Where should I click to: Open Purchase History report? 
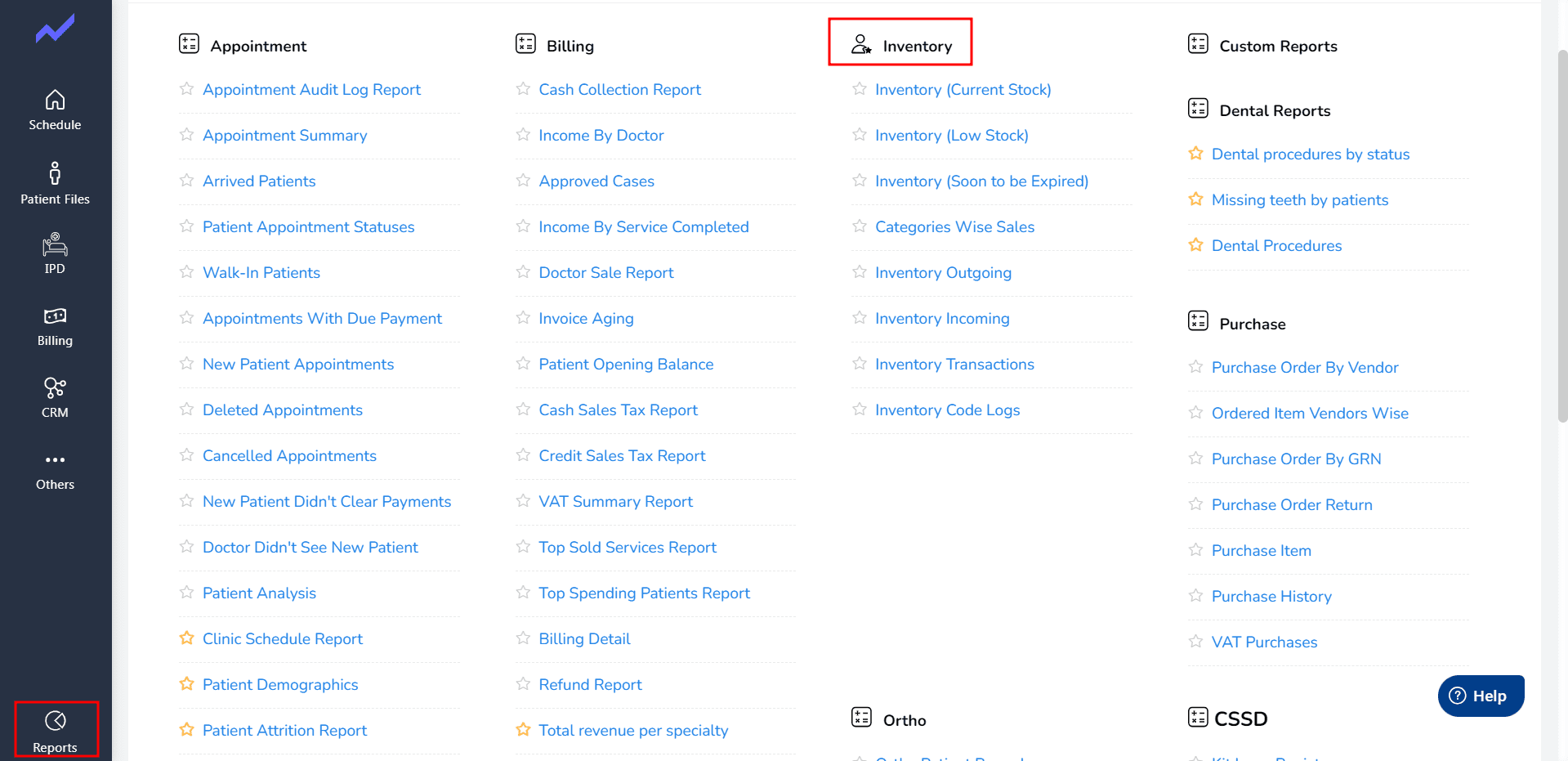[1271, 596]
